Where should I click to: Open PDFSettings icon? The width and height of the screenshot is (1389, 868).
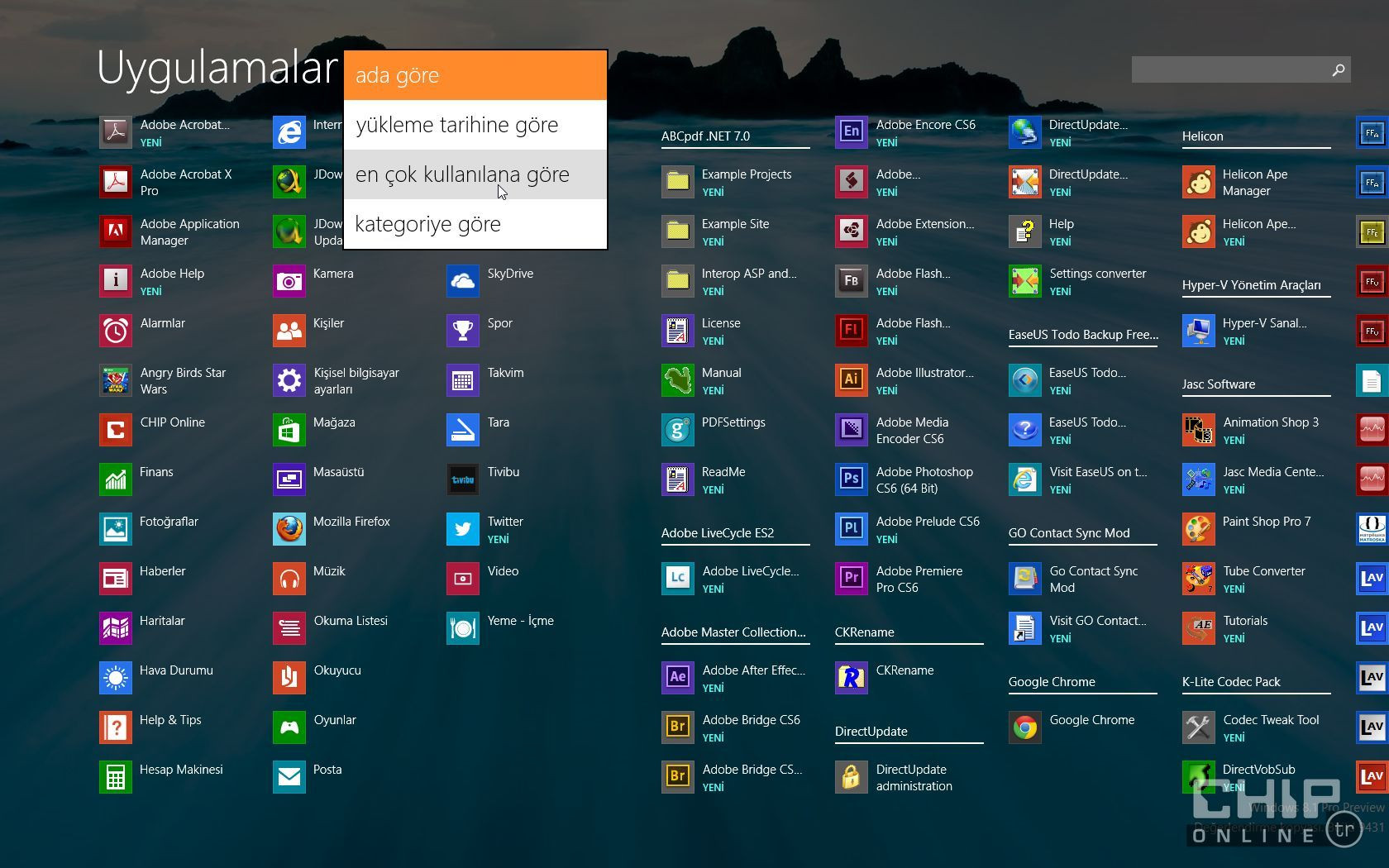tap(678, 430)
